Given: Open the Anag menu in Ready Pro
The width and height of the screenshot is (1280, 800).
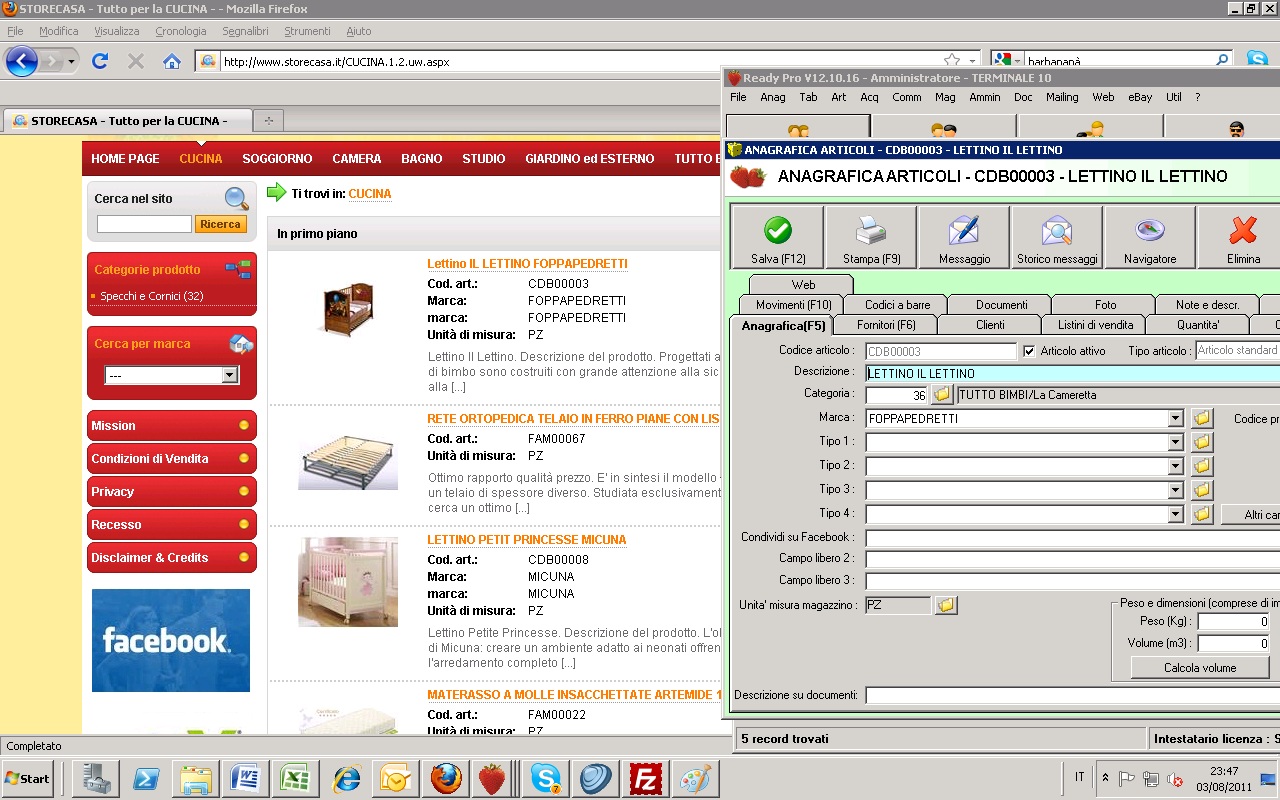Looking at the screenshot, I should click(773, 97).
